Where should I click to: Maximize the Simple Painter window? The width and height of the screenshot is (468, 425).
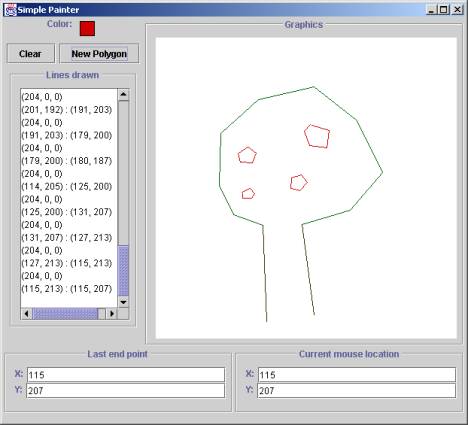[x=444, y=10]
